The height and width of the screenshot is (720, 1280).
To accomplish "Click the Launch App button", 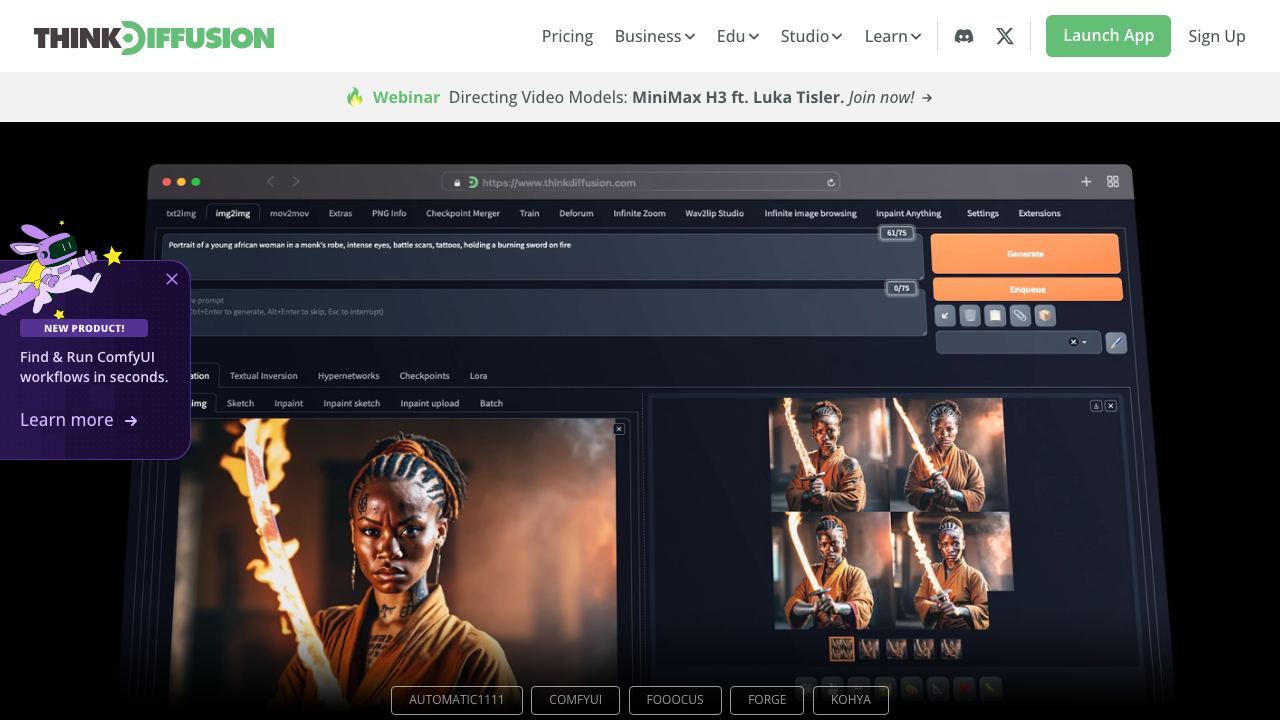I will [x=1108, y=36].
